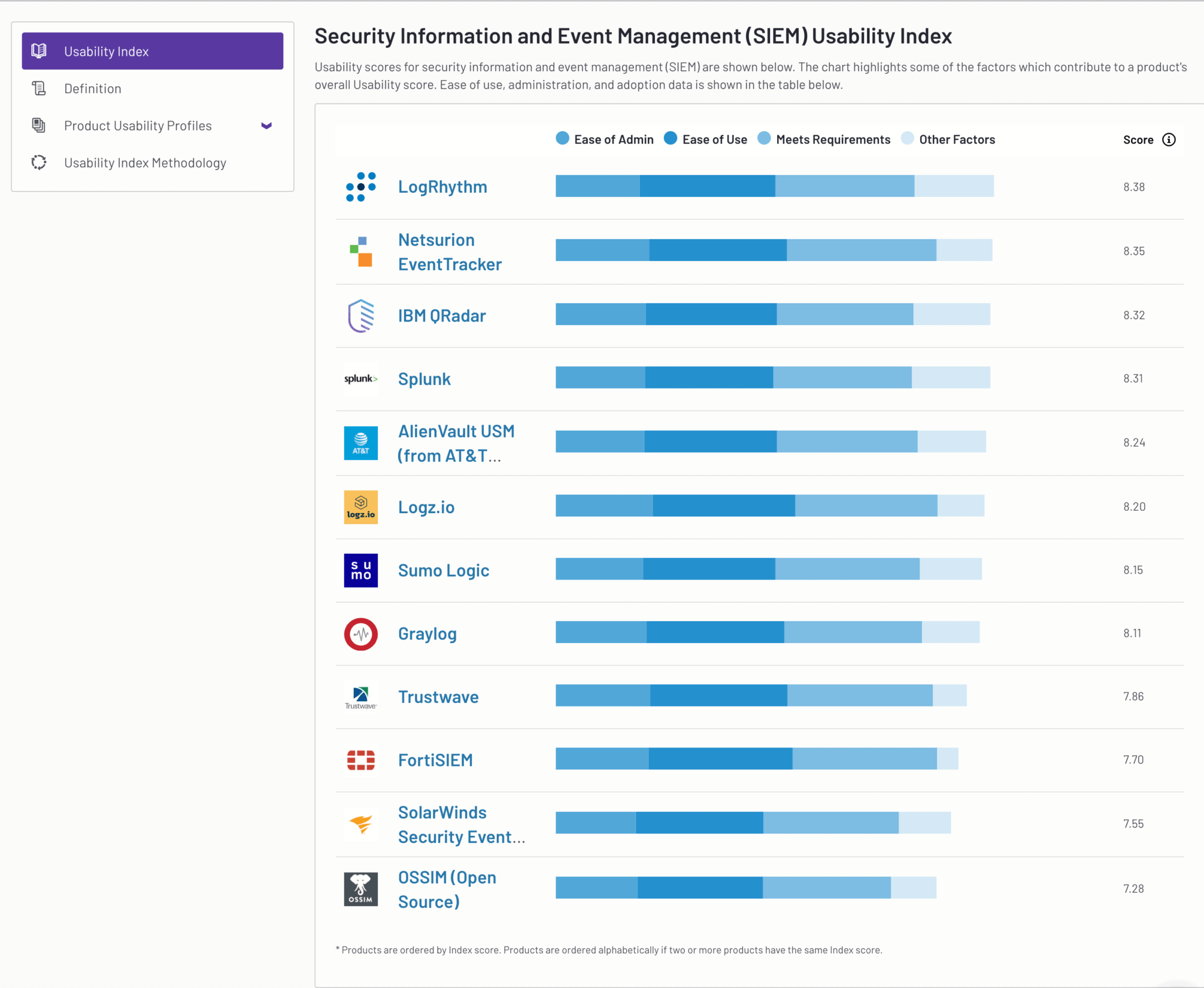Click the FortiSIEM red logo icon
Screen dimensions: 1204x988
tap(360, 760)
